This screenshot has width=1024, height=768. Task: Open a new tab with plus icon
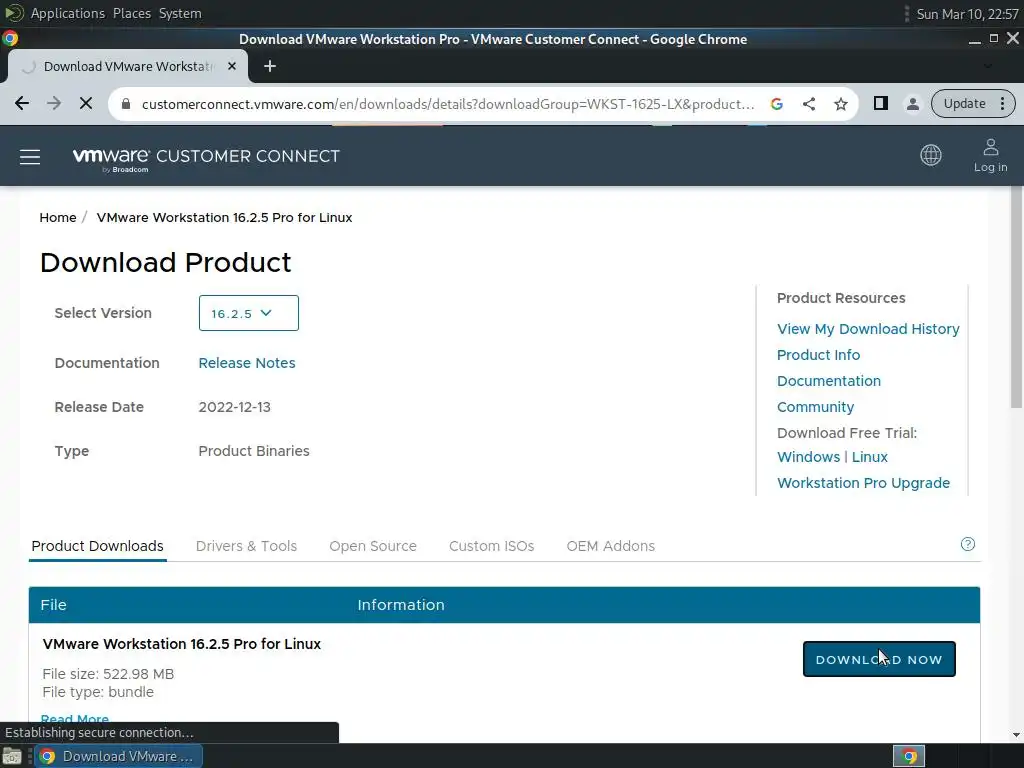(x=270, y=66)
